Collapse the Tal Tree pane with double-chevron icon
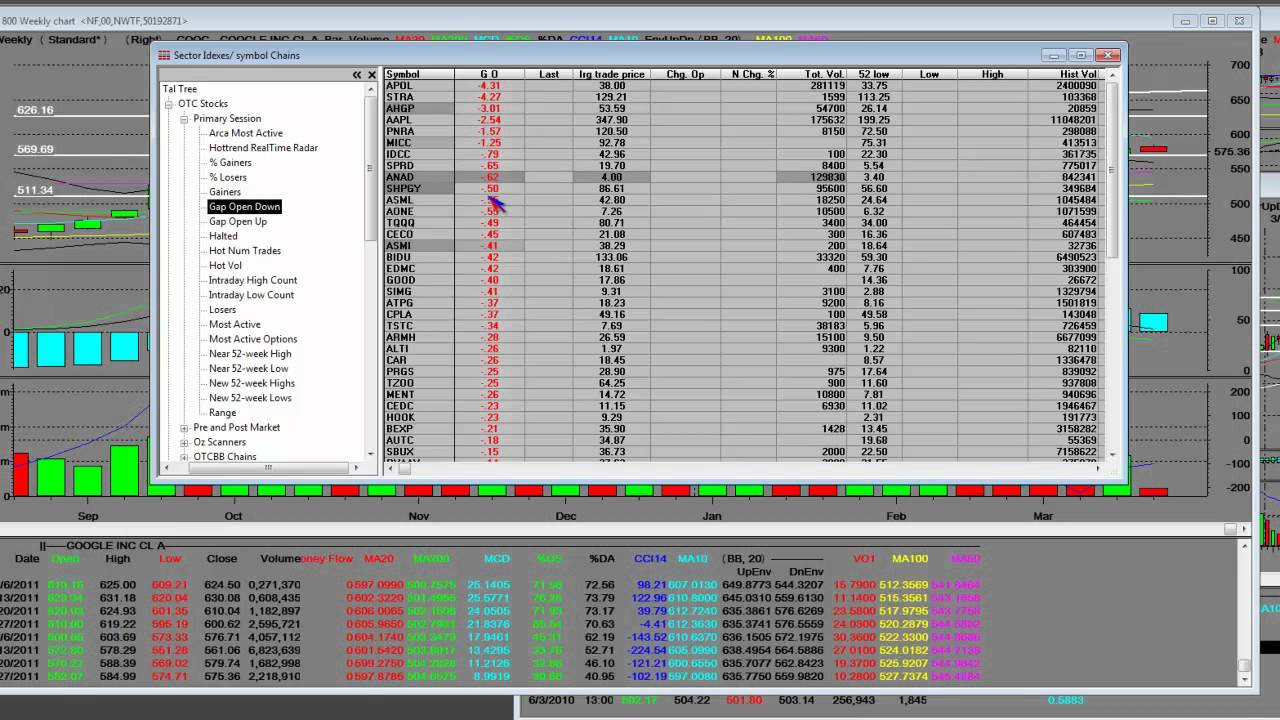Screen dimensions: 1280x720 point(357,75)
